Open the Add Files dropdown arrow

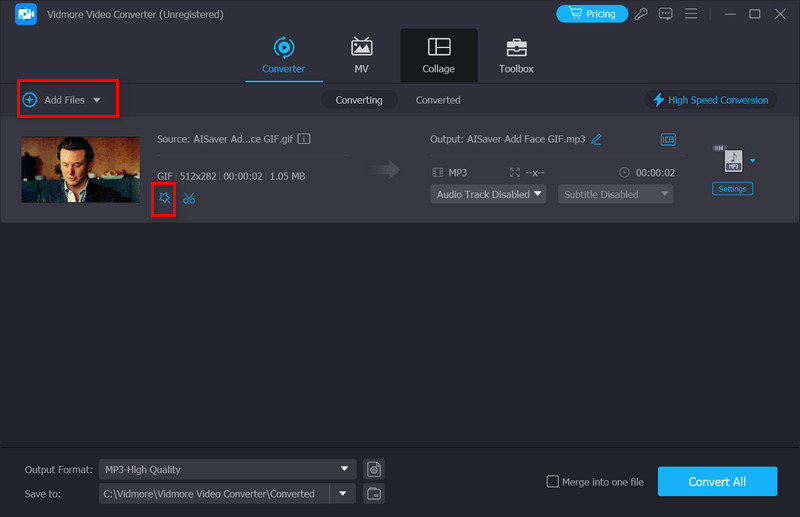[97, 100]
